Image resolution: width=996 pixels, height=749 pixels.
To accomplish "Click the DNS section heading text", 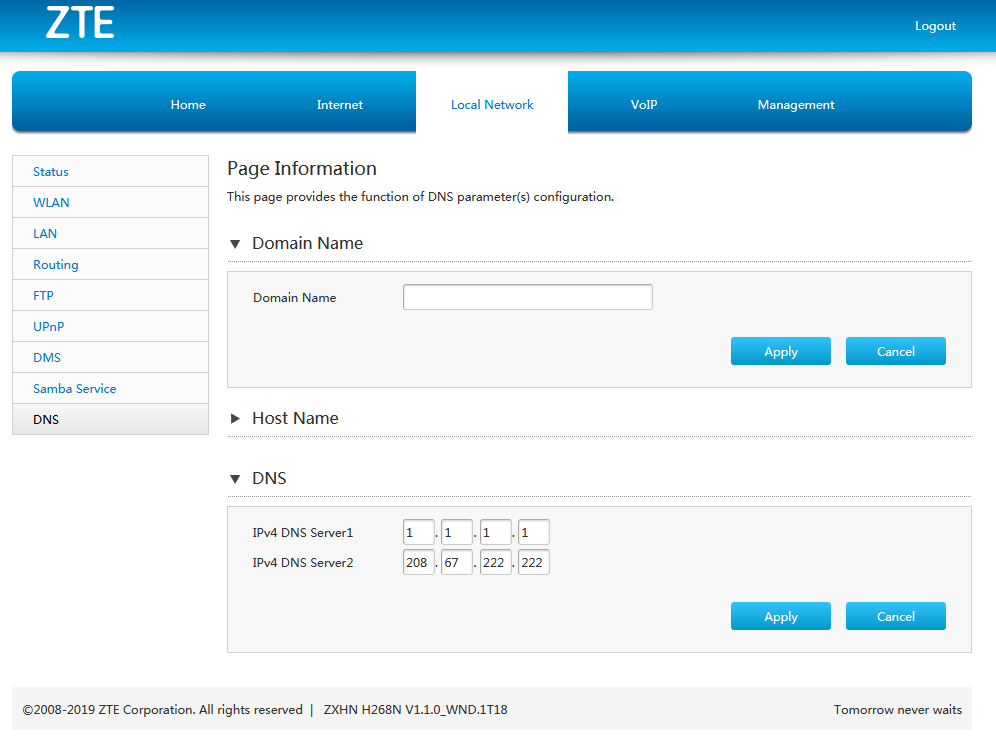I will (x=269, y=478).
